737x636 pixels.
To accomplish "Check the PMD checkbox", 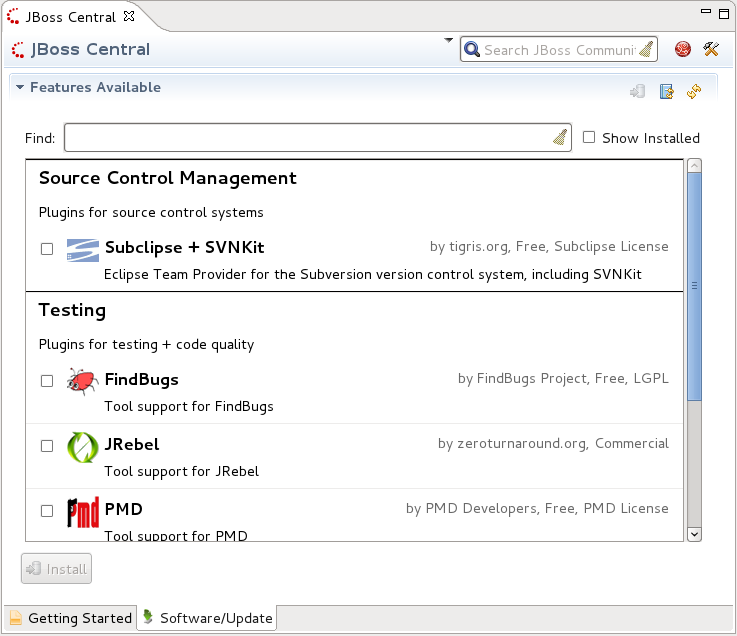I will click(47, 510).
